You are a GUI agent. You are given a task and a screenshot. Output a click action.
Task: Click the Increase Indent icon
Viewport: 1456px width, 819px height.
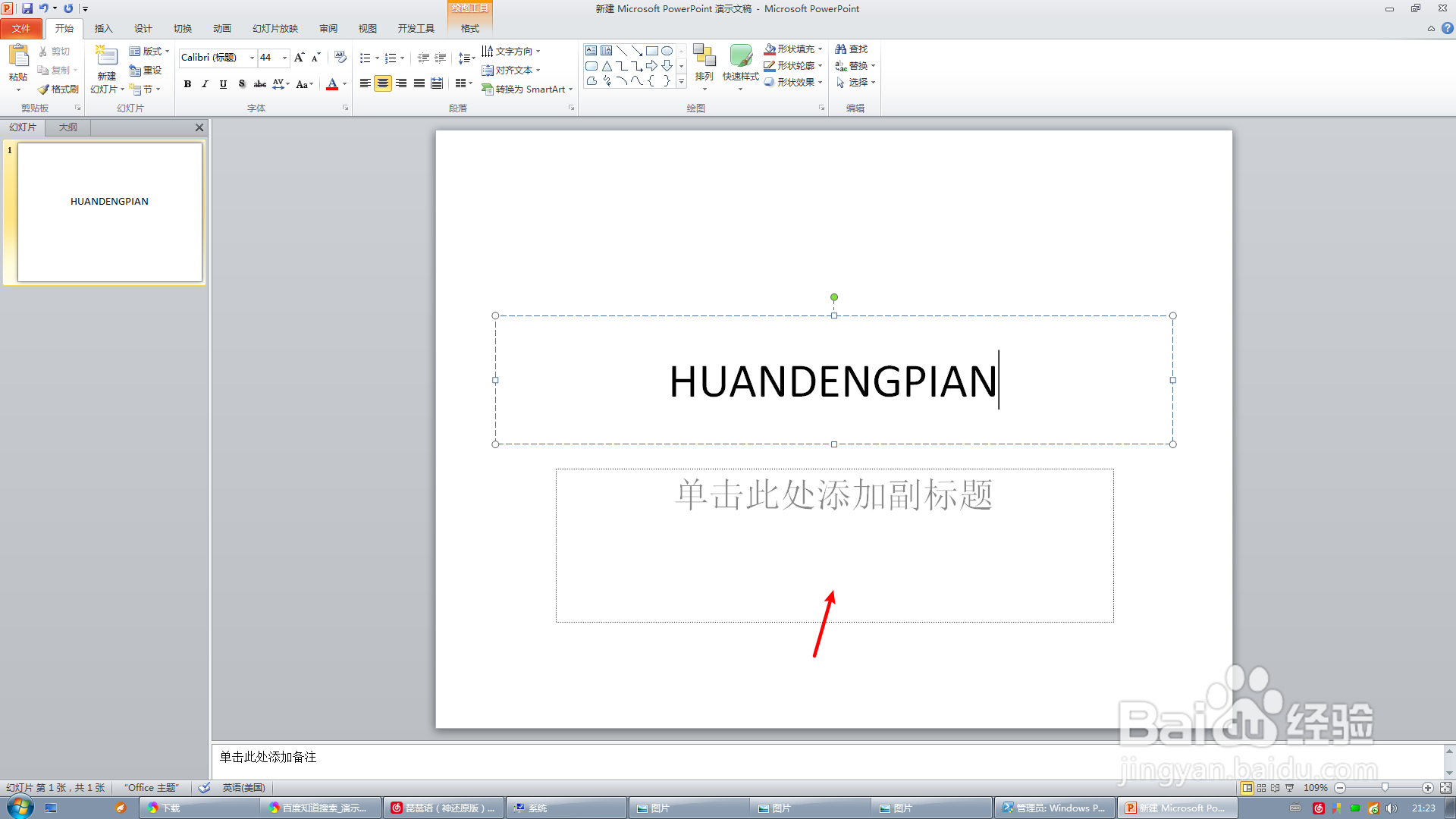click(441, 58)
